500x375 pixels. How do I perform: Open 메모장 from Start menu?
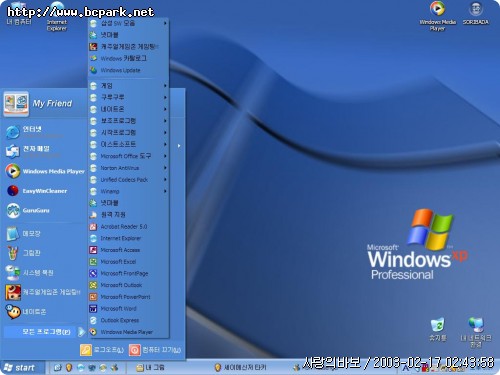click(x=44, y=234)
